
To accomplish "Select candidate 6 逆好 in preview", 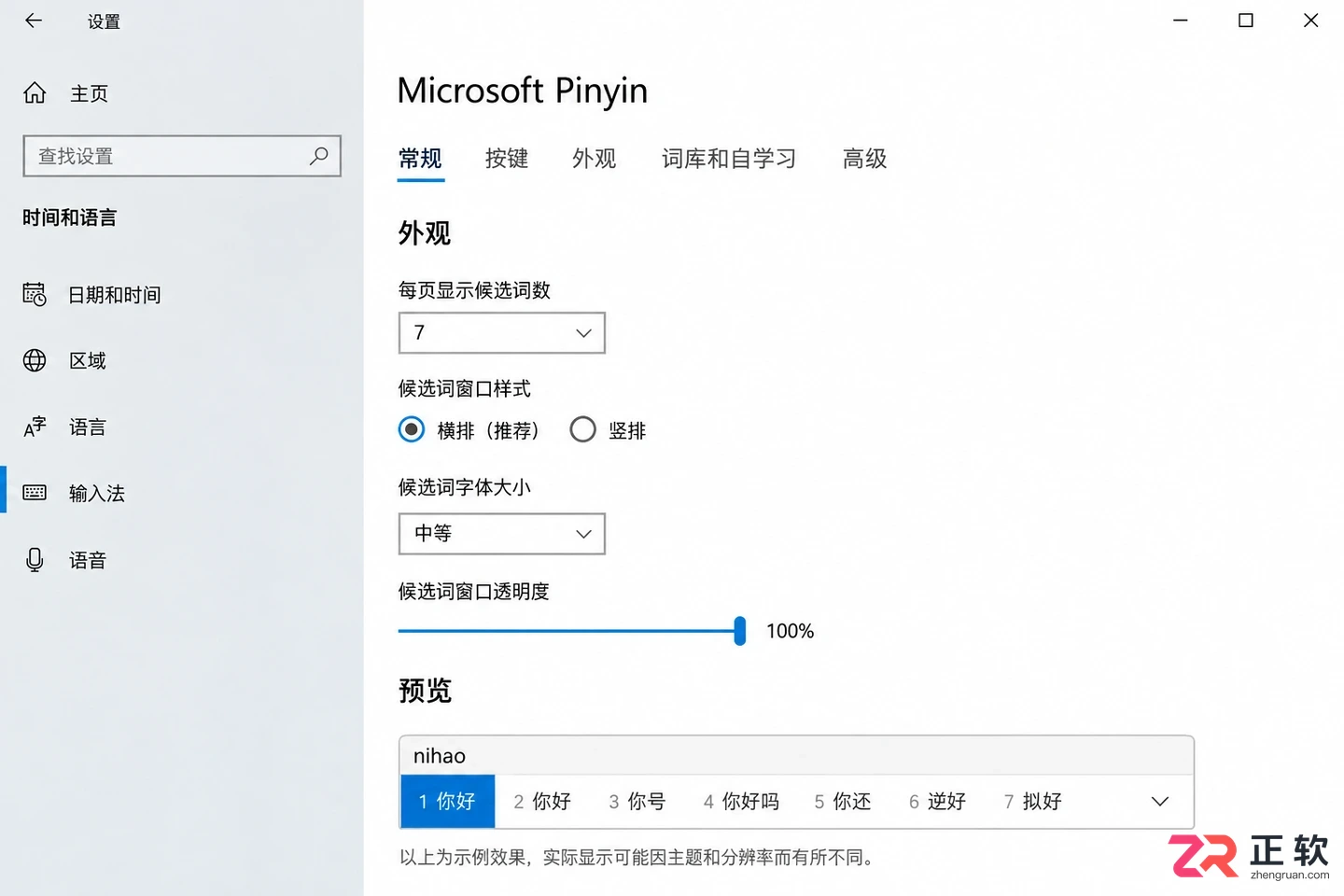I will coord(938,802).
